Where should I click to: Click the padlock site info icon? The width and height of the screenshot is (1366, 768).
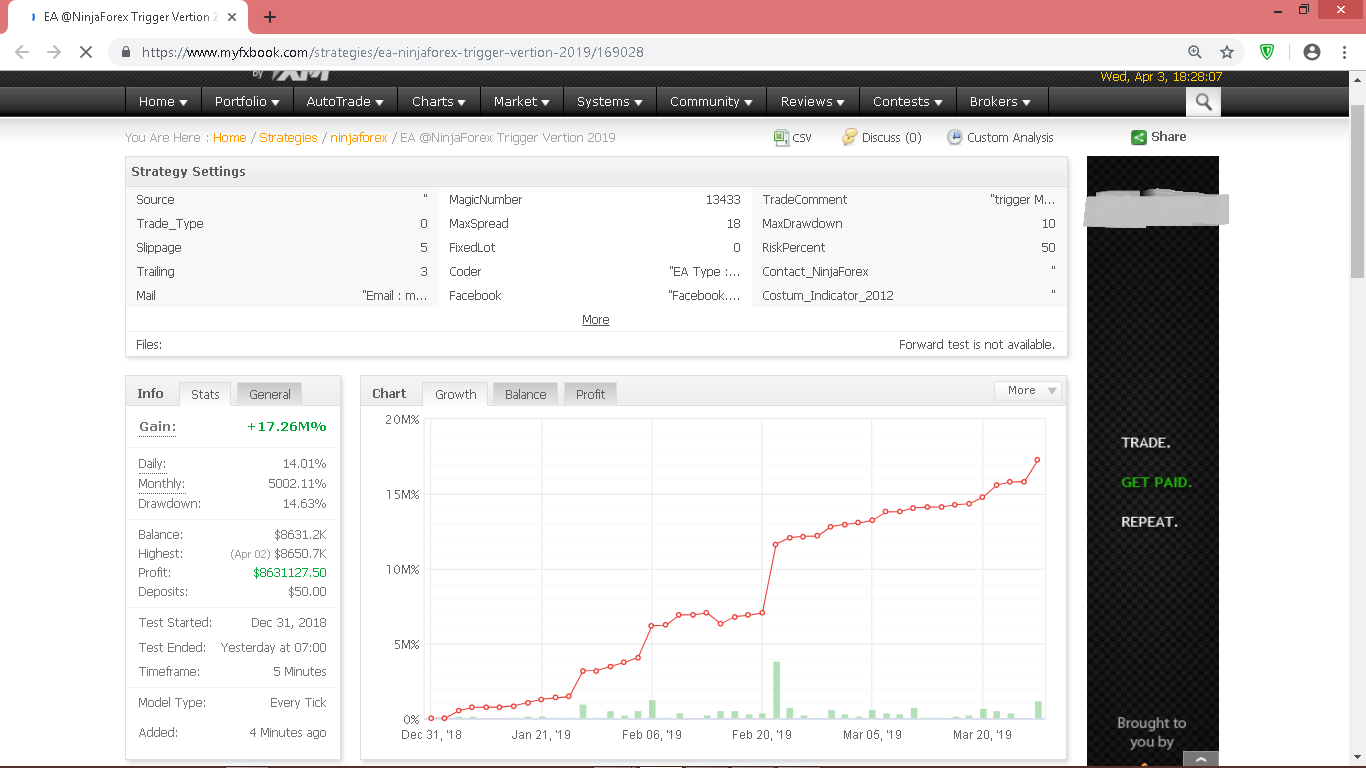coord(126,52)
